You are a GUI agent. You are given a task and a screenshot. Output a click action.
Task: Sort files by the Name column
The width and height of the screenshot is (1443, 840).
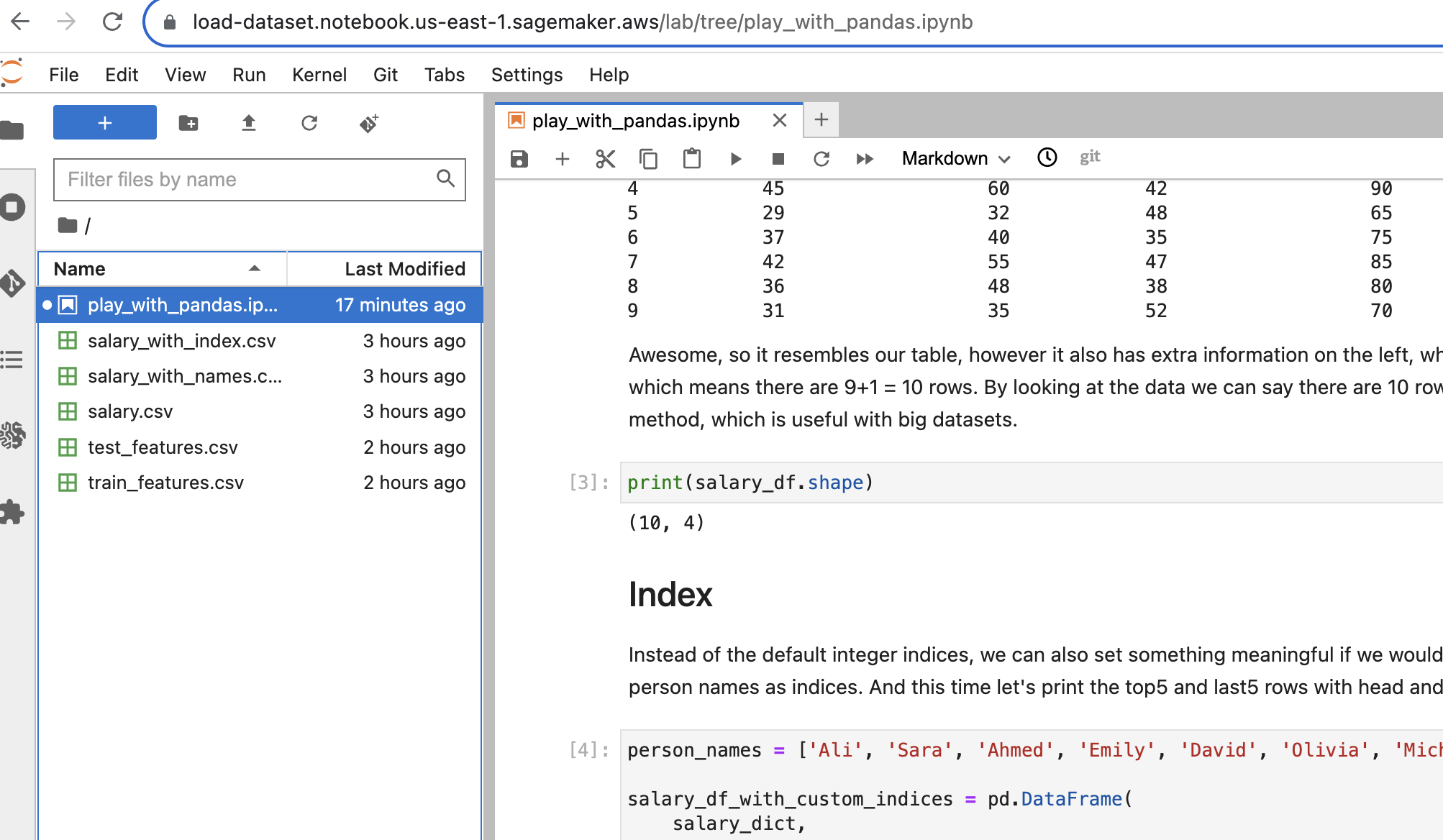(163, 269)
